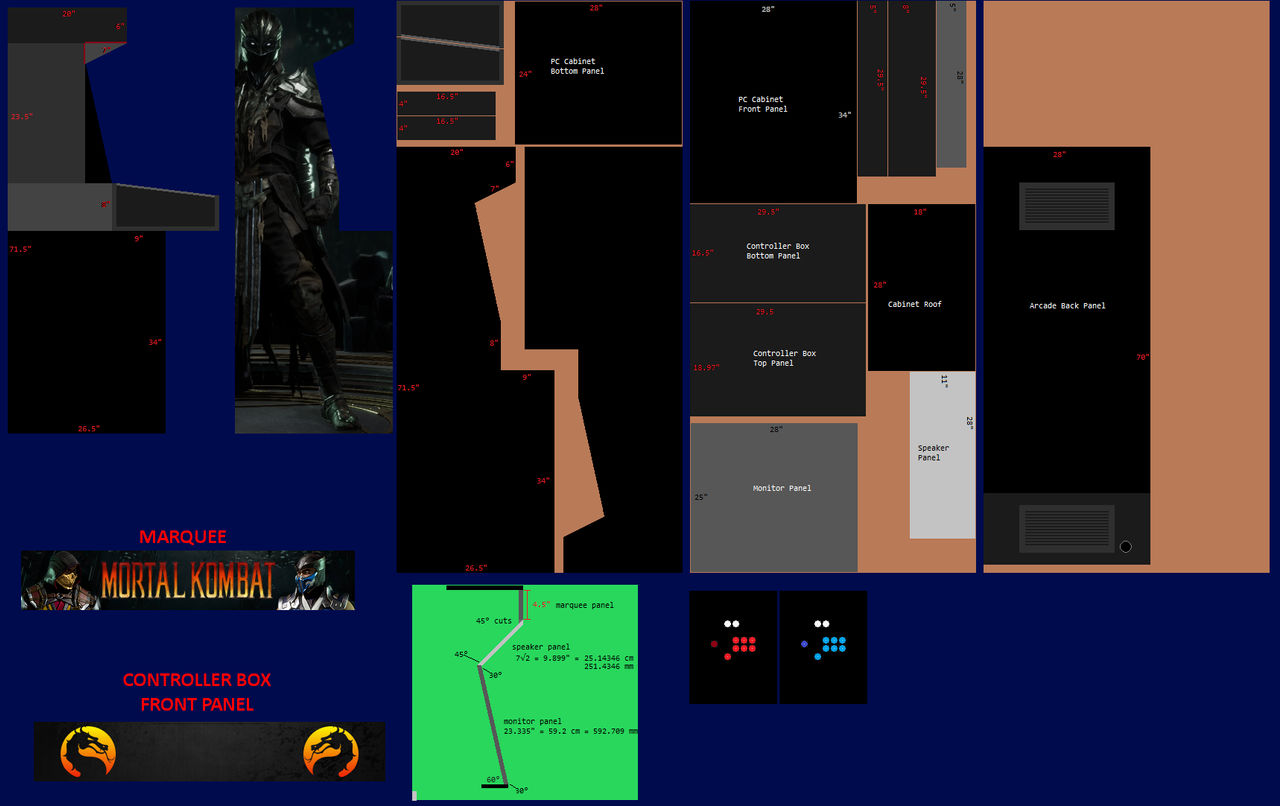Click the left dragon logo on the controller front panel
Screen dimensions: 1280x806
pos(88,751)
